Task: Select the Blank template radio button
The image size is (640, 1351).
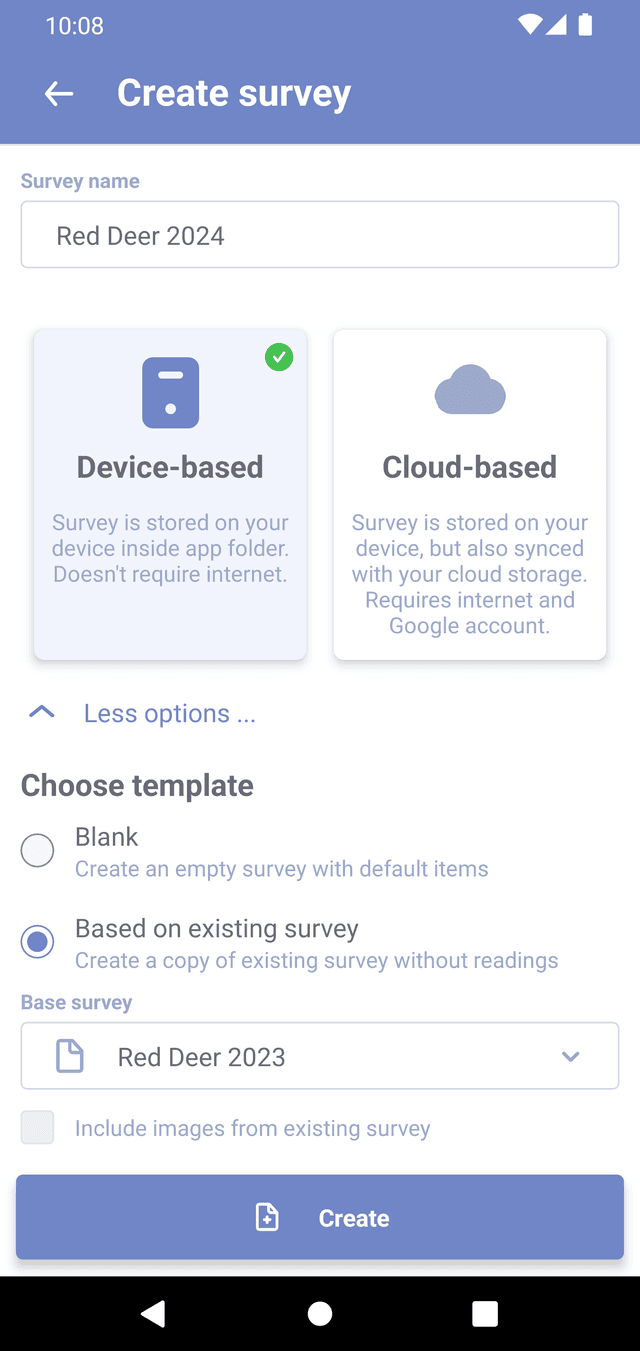Action: [x=38, y=851]
